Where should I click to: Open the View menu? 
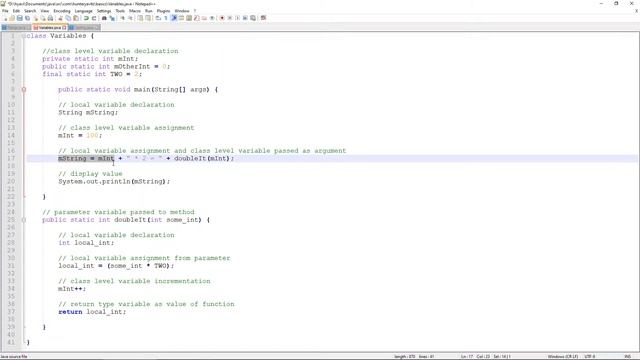click(x=45, y=11)
